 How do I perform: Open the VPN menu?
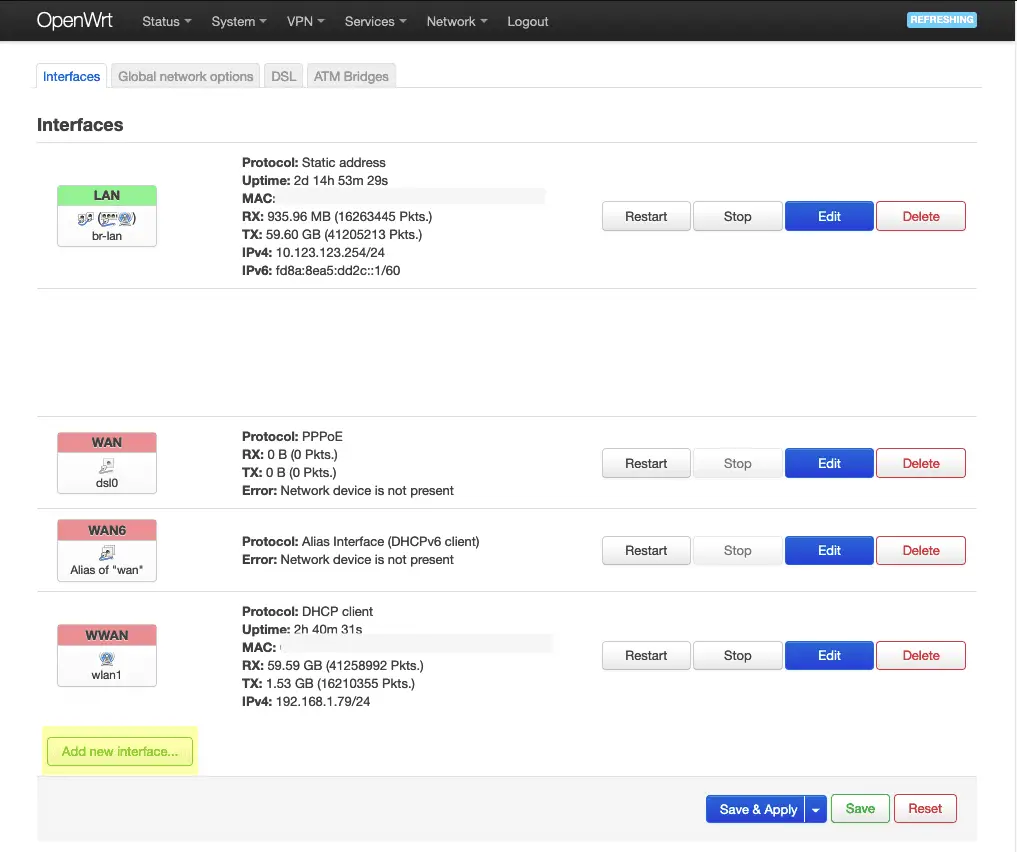pyautogui.click(x=305, y=21)
